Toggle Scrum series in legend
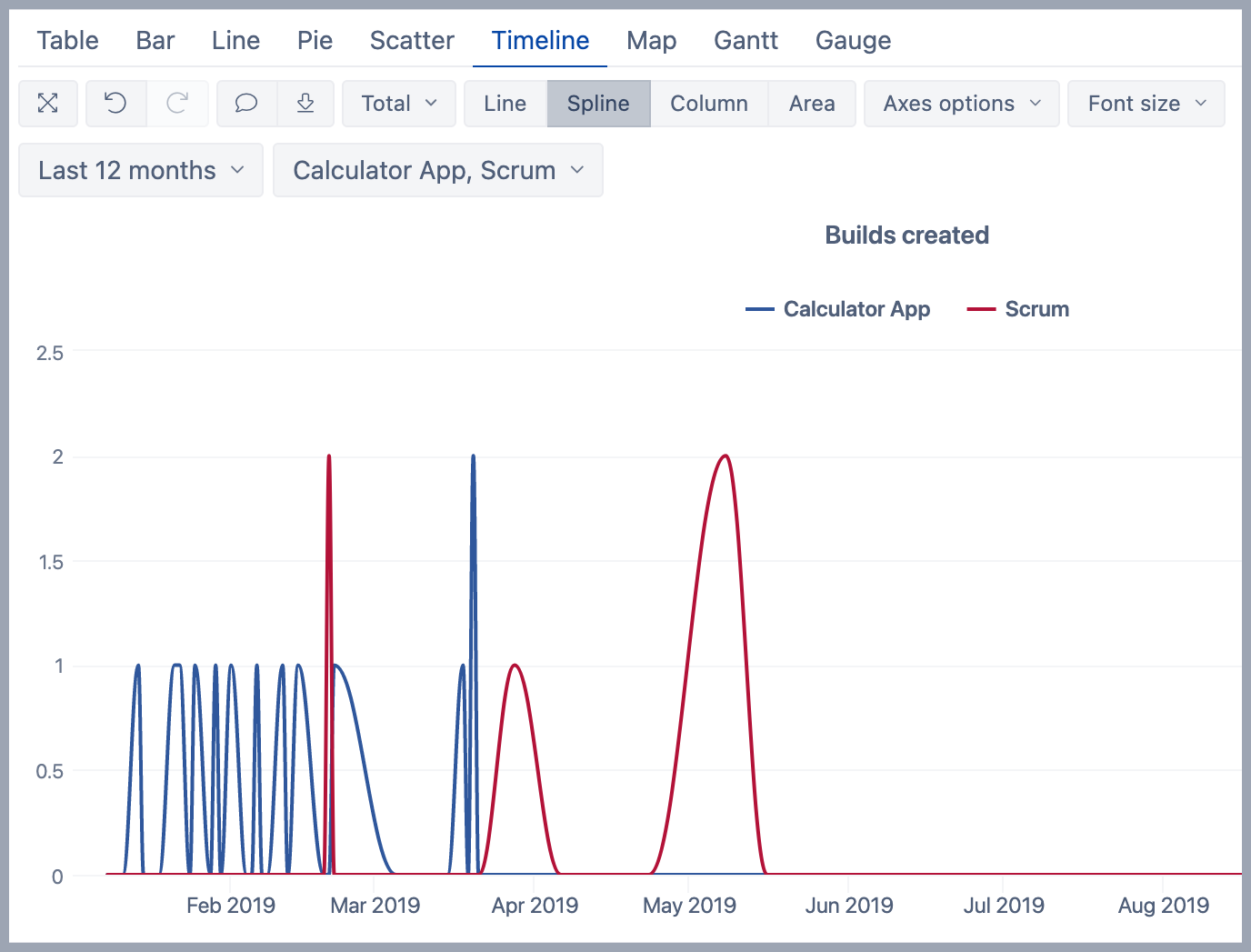The width and height of the screenshot is (1251, 952). coord(1018,309)
